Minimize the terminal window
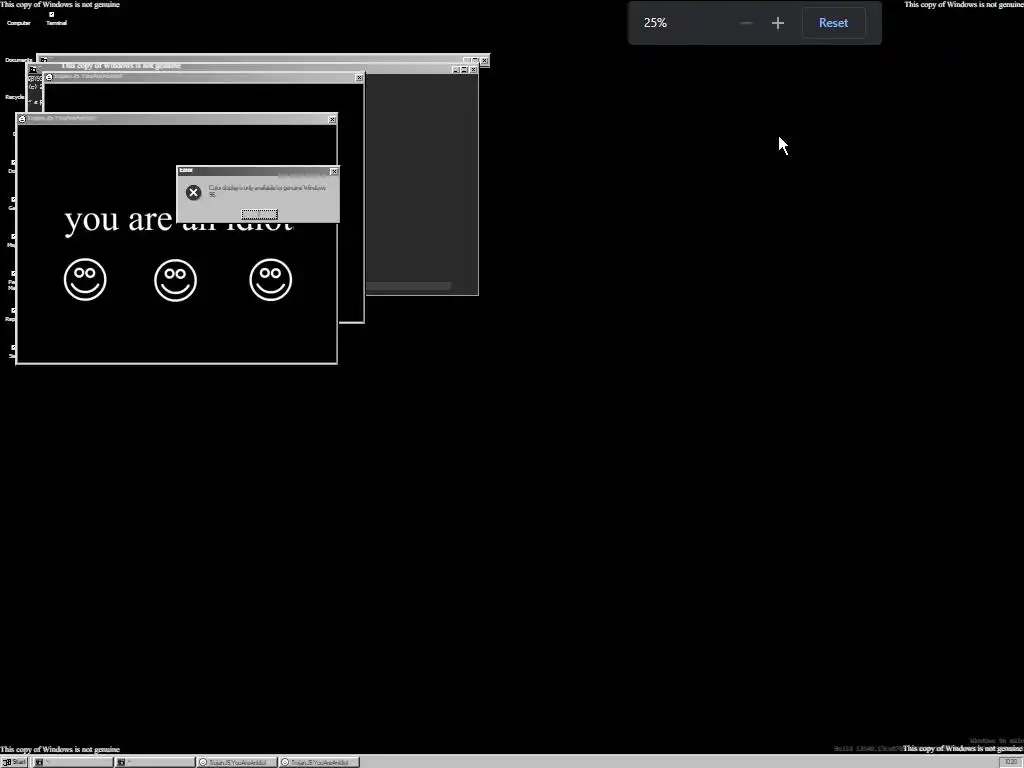 pos(456,69)
